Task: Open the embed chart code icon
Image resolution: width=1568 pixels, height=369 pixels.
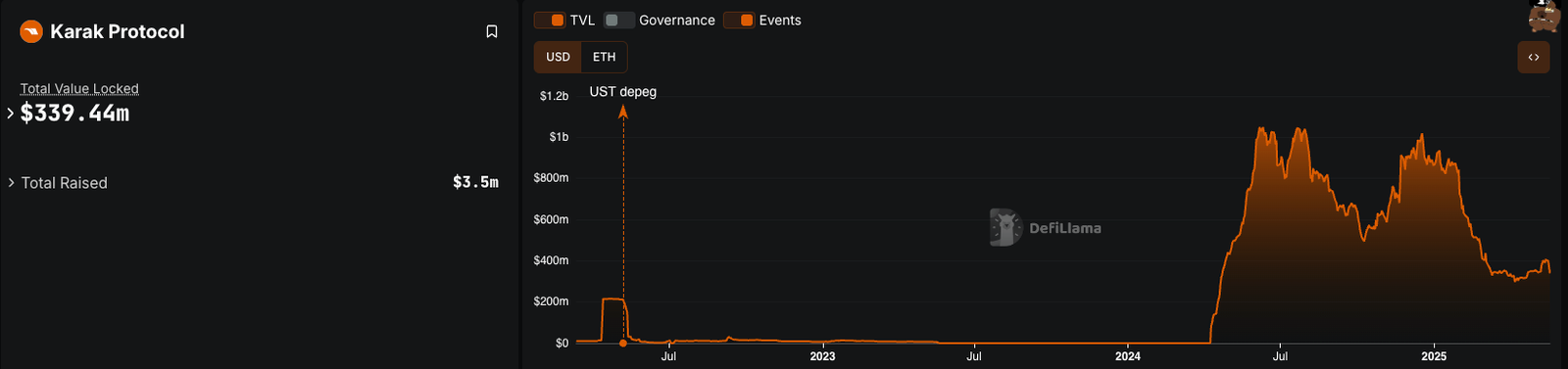Action: [x=1534, y=57]
